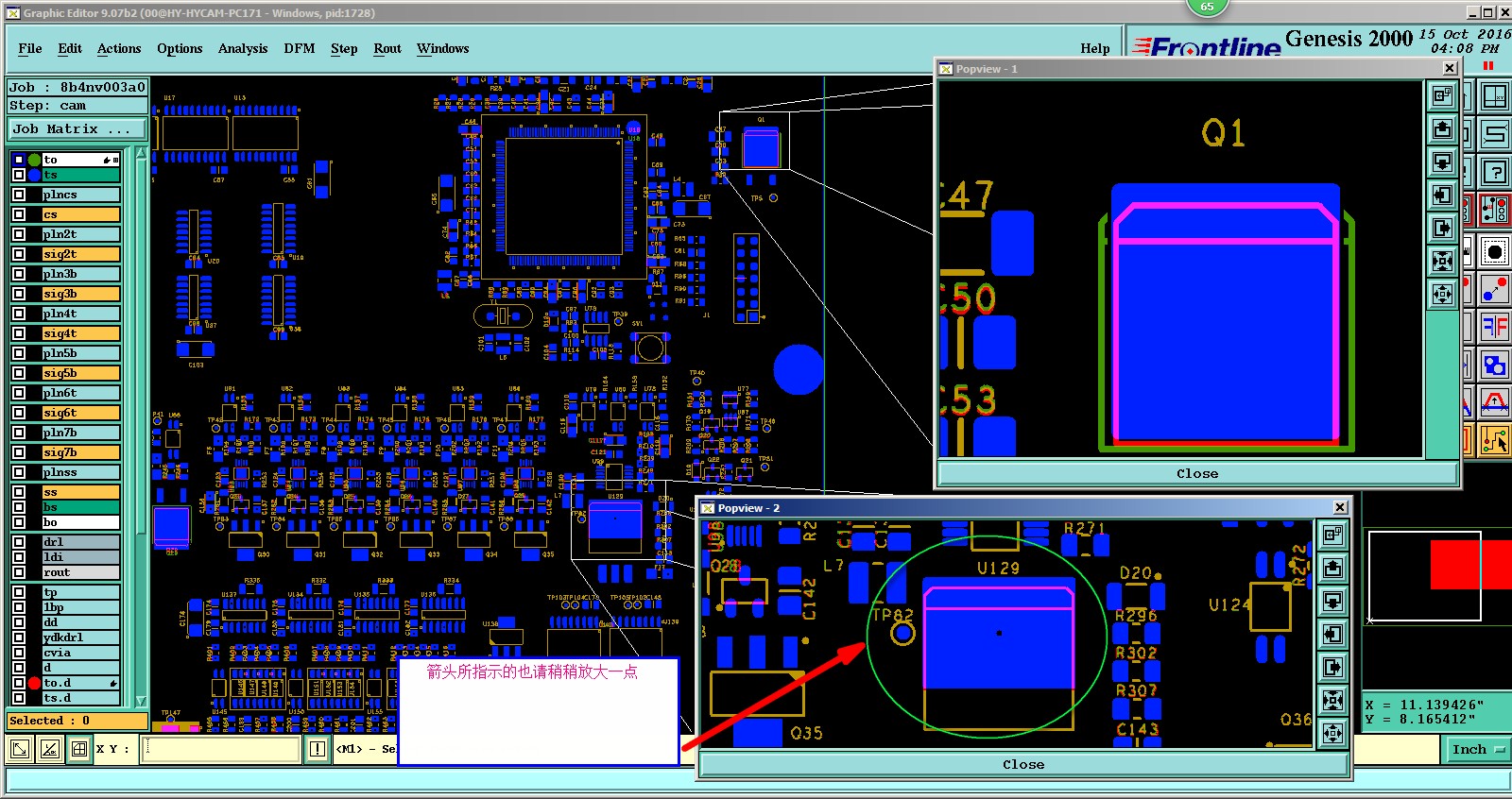Select the serpentine line tool icon
The height and width of the screenshot is (799, 1512).
pyautogui.click(x=1495, y=133)
